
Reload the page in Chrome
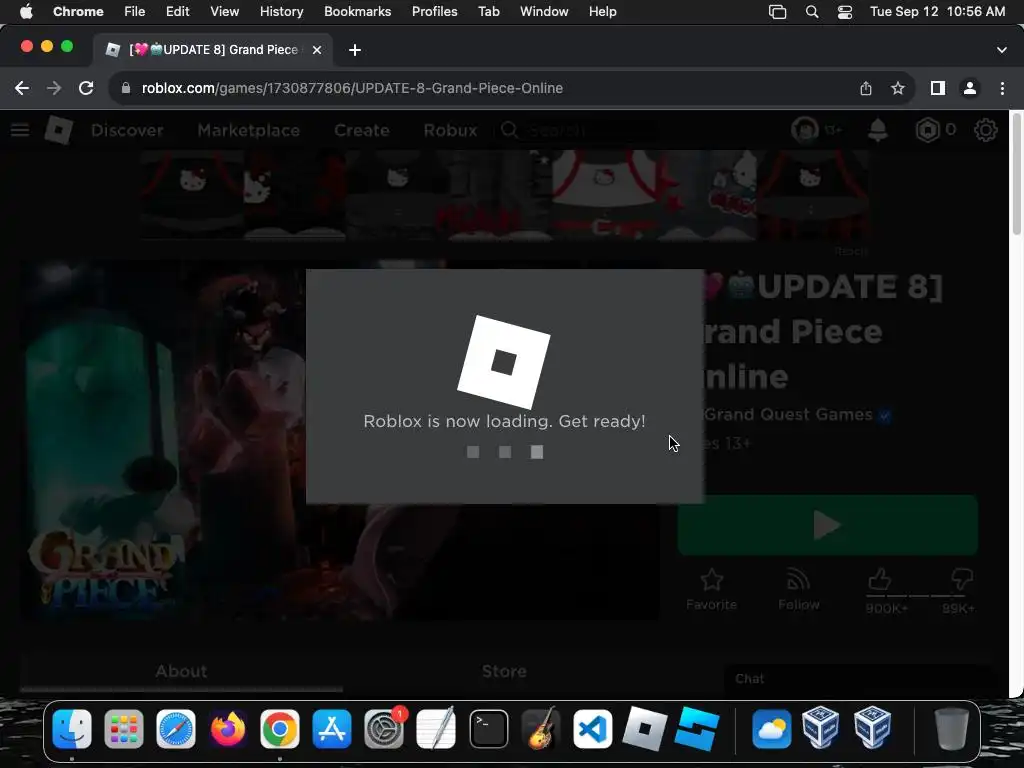coord(86,88)
